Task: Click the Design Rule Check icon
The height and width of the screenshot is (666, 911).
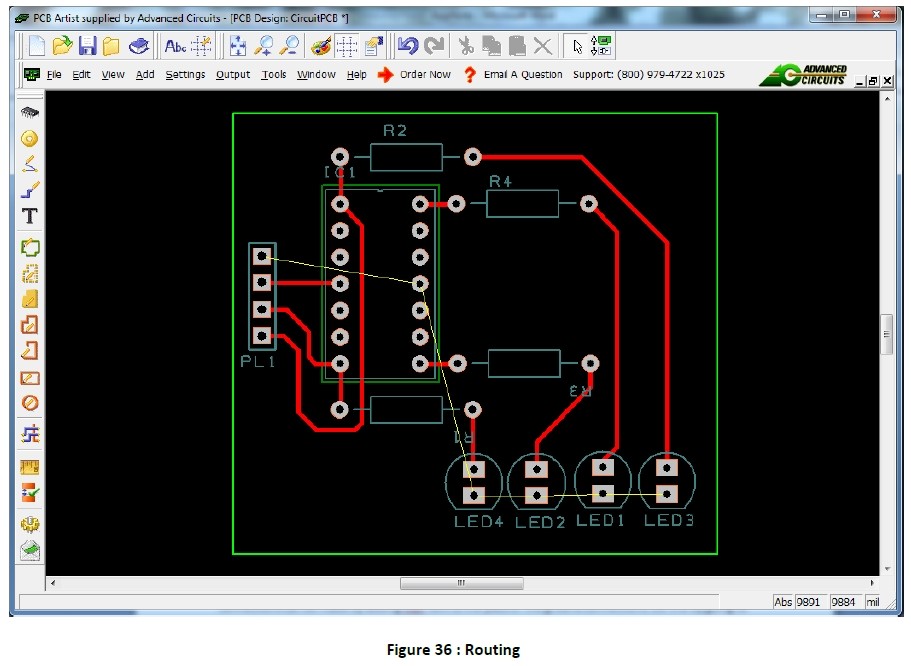Action: (x=30, y=493)
